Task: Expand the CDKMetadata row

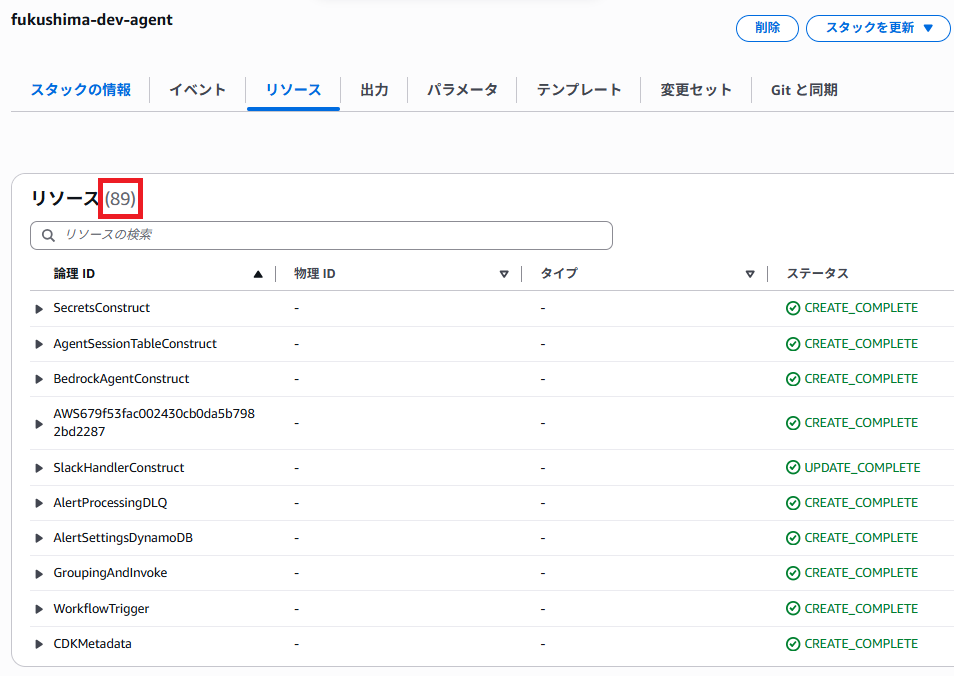Action: click(39, 644)
